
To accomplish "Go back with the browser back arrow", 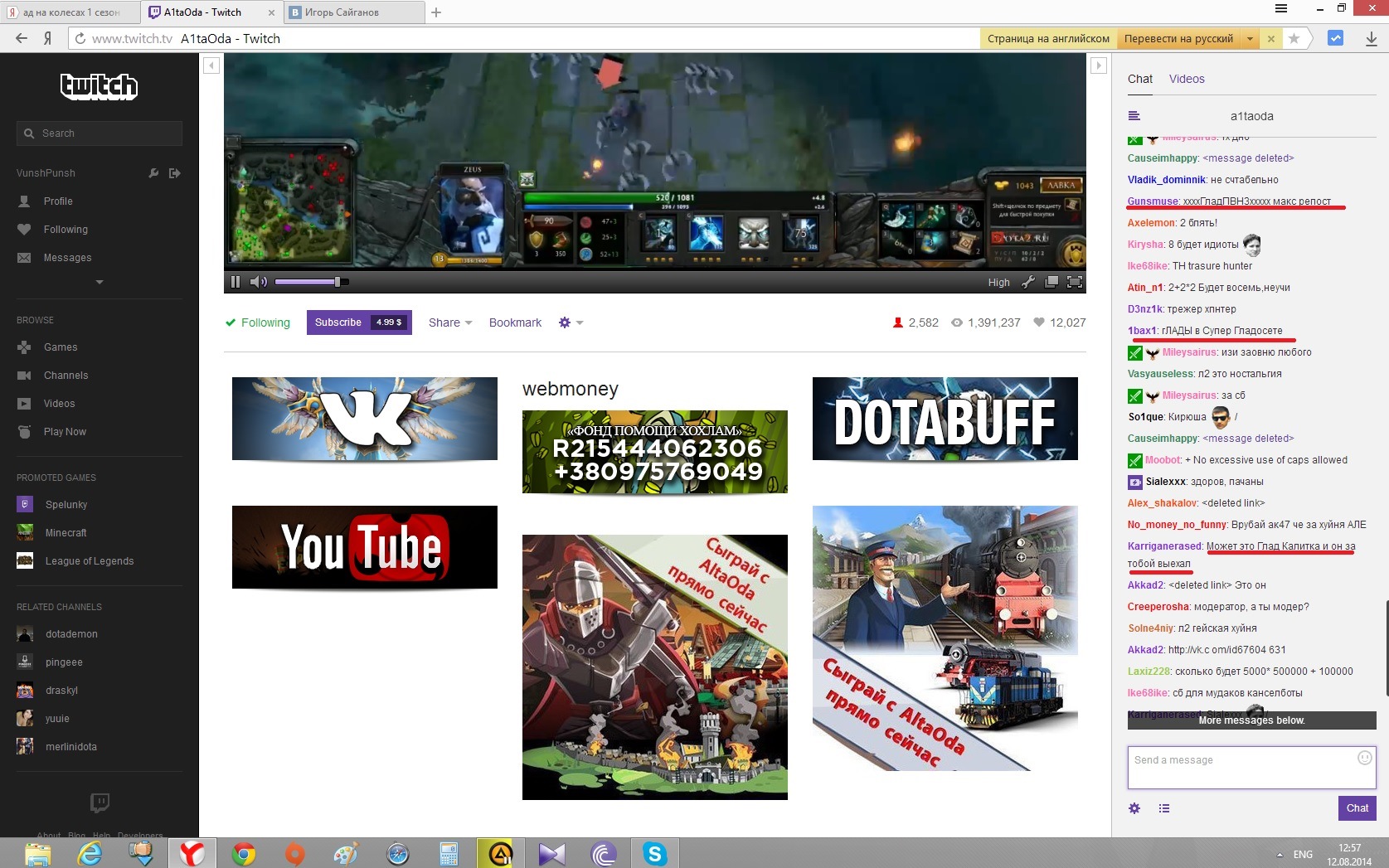I will pos(22,38).
